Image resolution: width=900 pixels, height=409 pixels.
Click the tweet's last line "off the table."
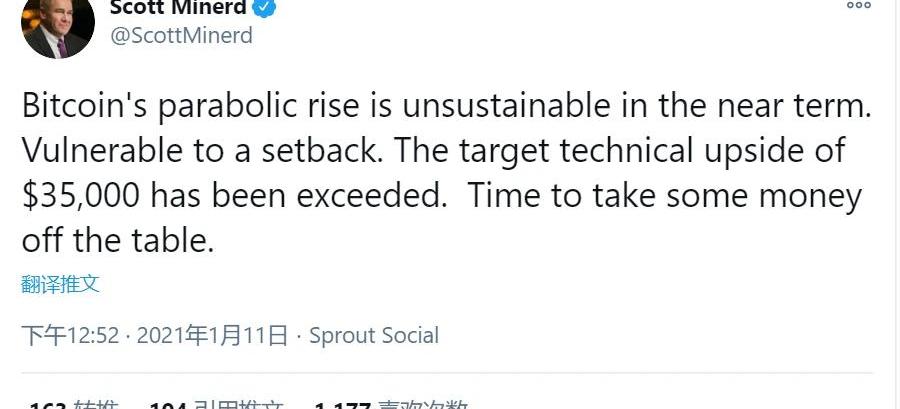118,240
